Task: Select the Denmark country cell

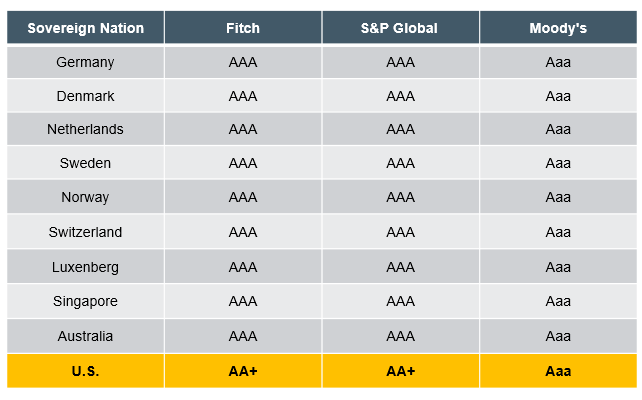Action: [86, 96]
